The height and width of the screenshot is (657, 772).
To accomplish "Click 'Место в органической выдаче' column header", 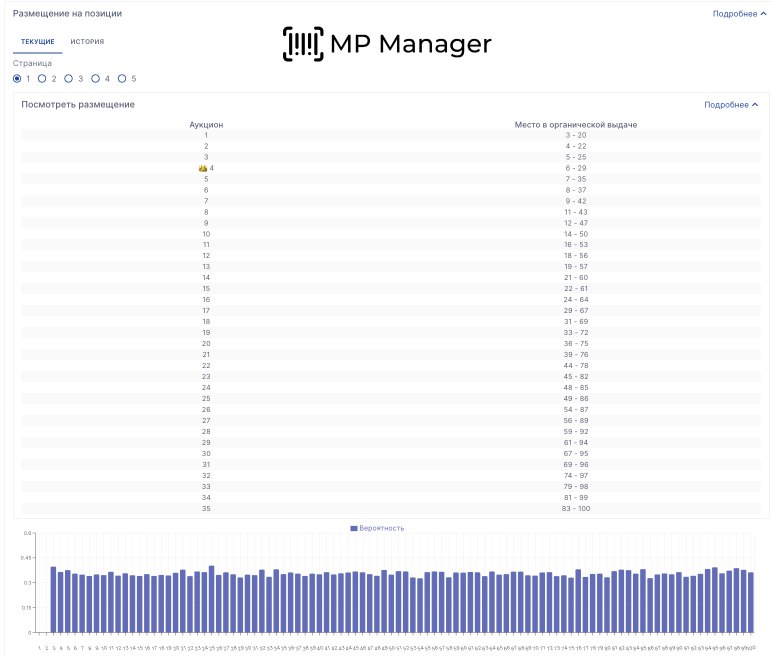I will [575, 124].
